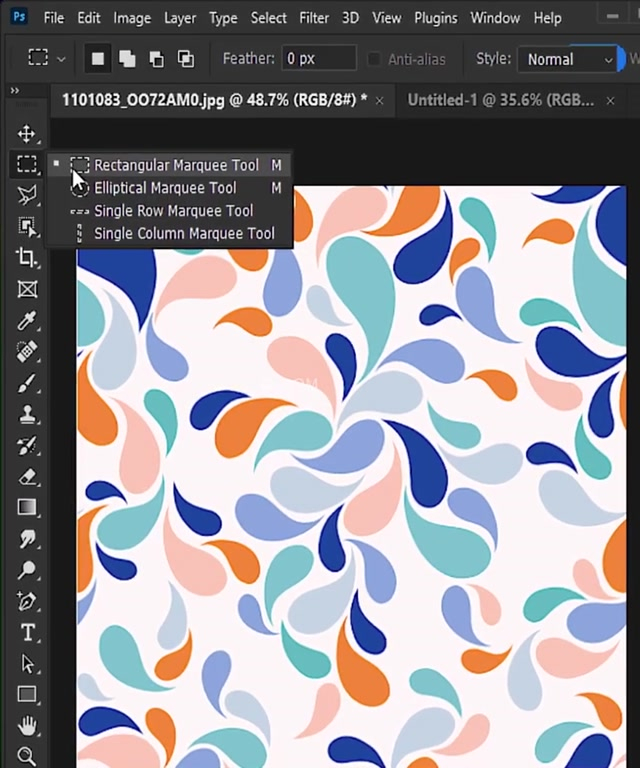Choose the Eraser tool
This screenshot has height=768, width=640.
(x=27, y=476)
